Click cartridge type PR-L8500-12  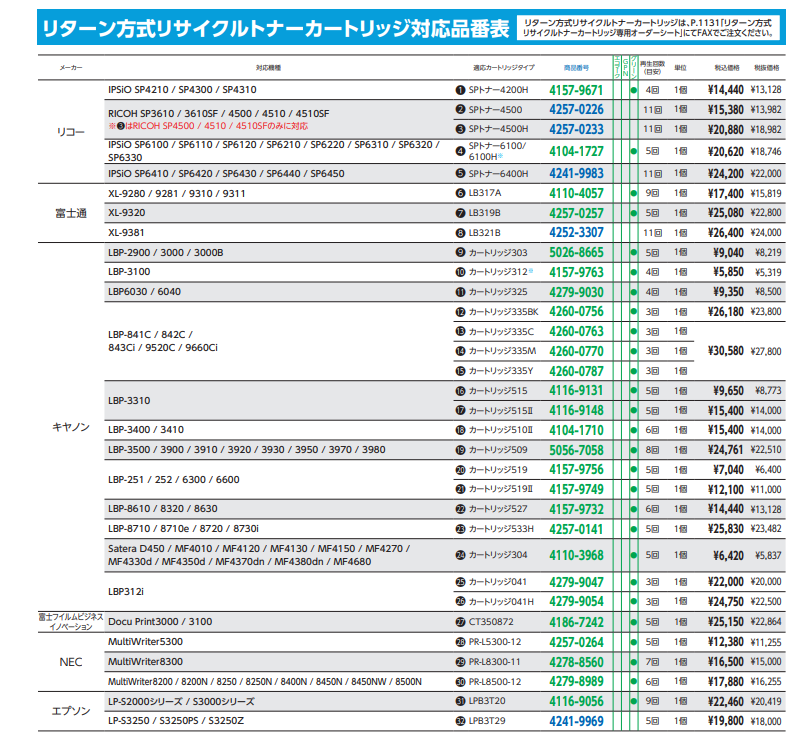click(x=495, y=682)
